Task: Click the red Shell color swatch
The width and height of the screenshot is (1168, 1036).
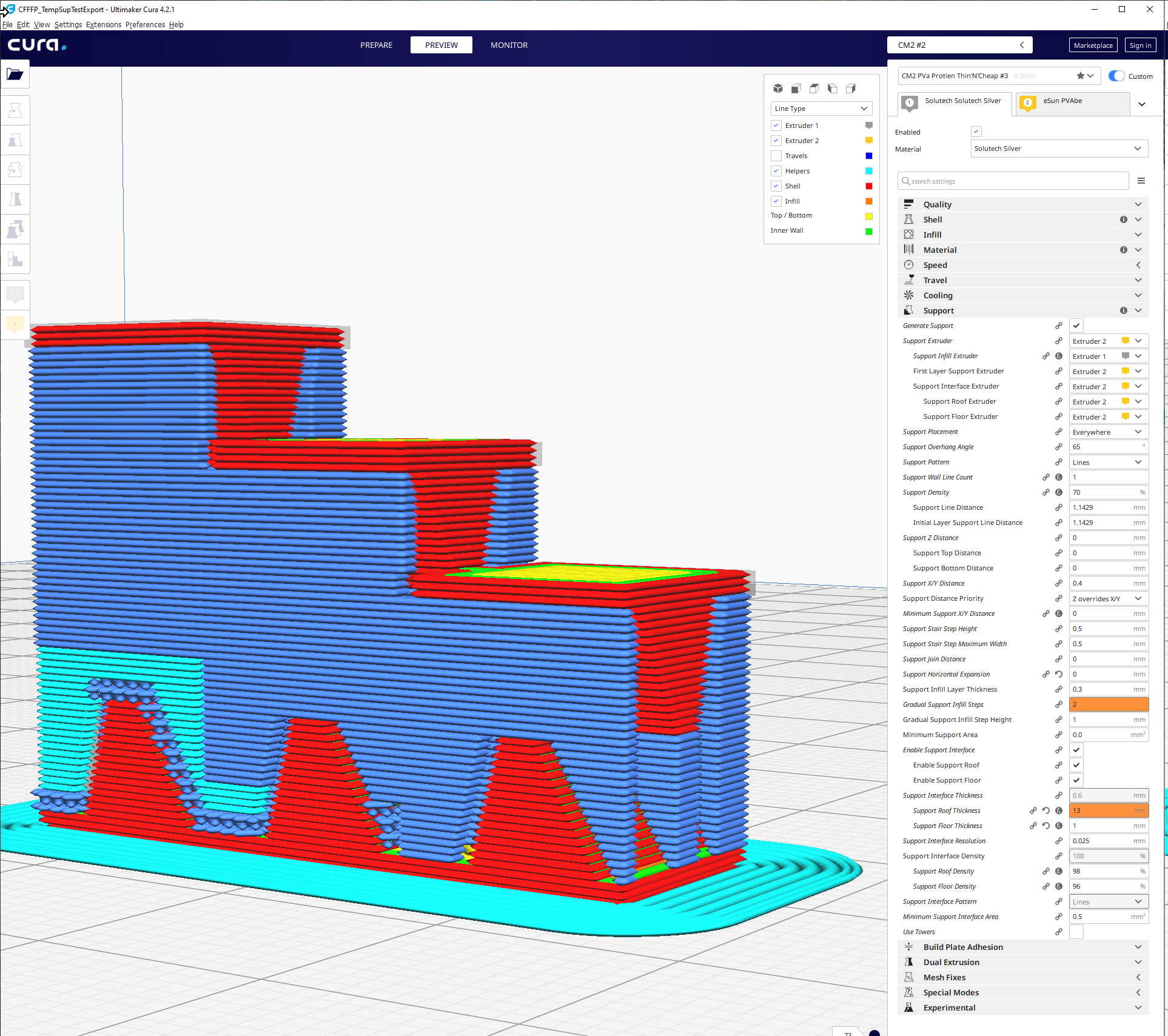Action: tap(868, 186)
